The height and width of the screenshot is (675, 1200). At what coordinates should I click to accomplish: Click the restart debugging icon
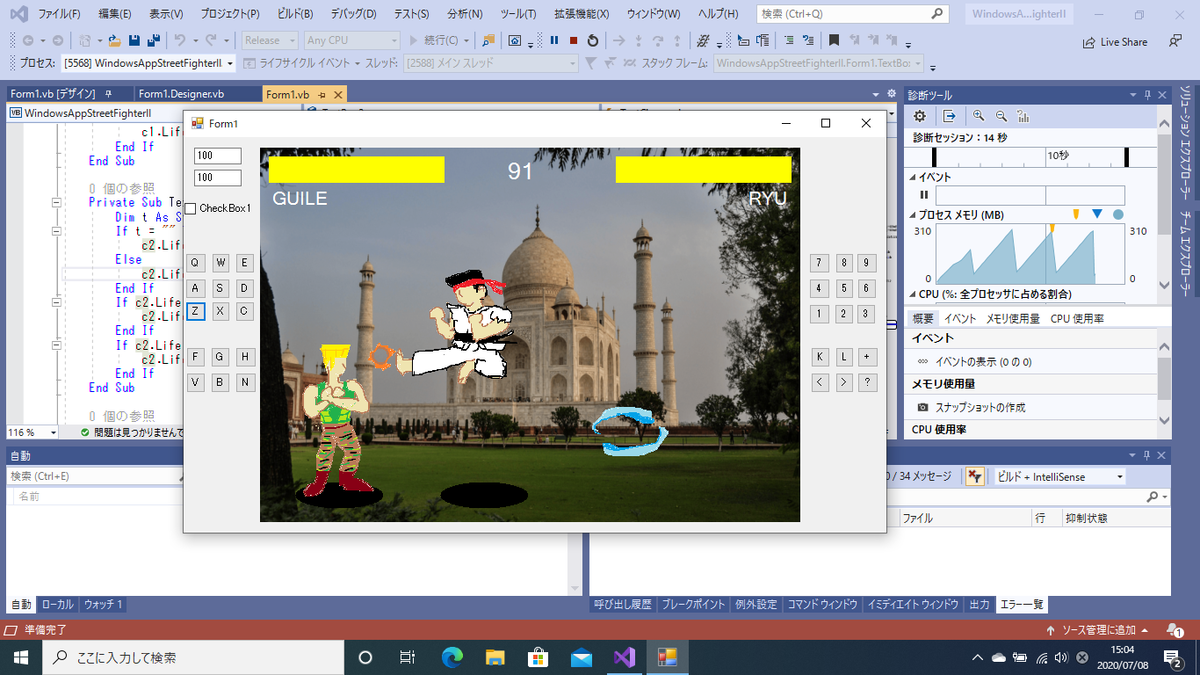[x=593, y=40]
